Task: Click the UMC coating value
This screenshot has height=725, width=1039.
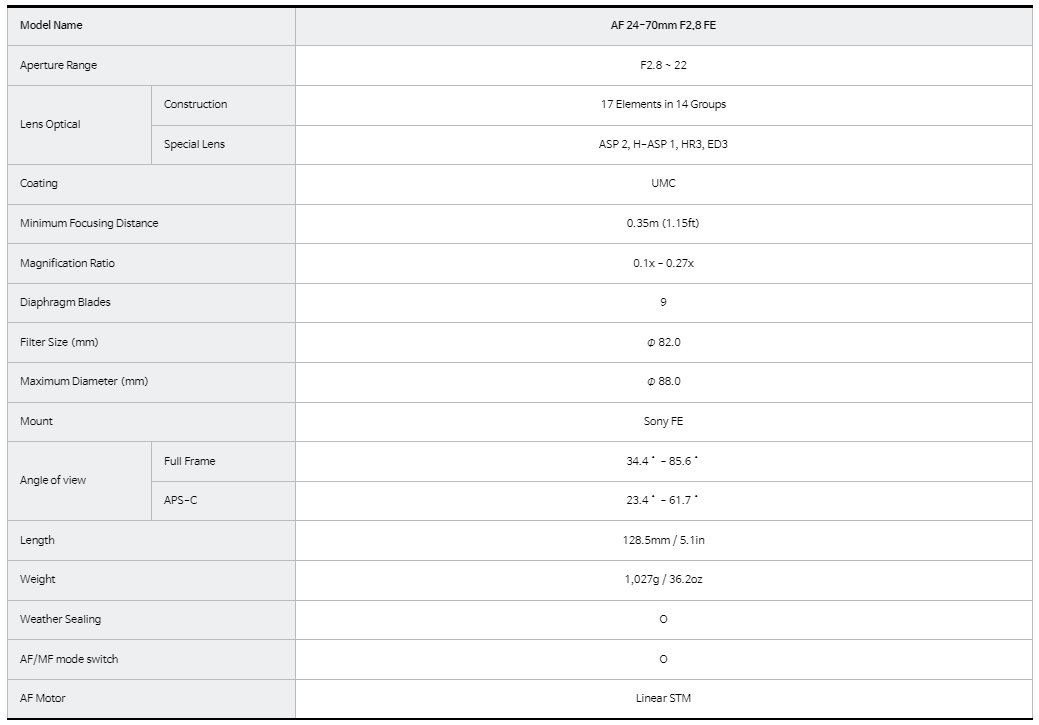Action: 663,183
